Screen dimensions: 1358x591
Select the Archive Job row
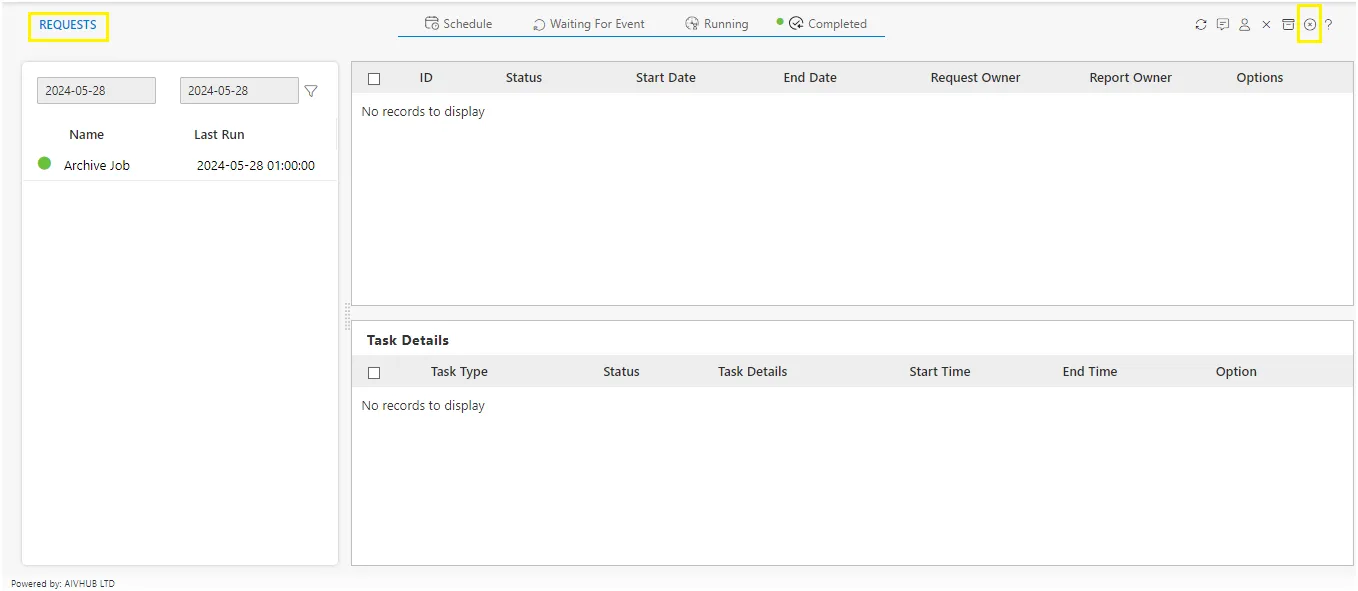pos(180,165)
